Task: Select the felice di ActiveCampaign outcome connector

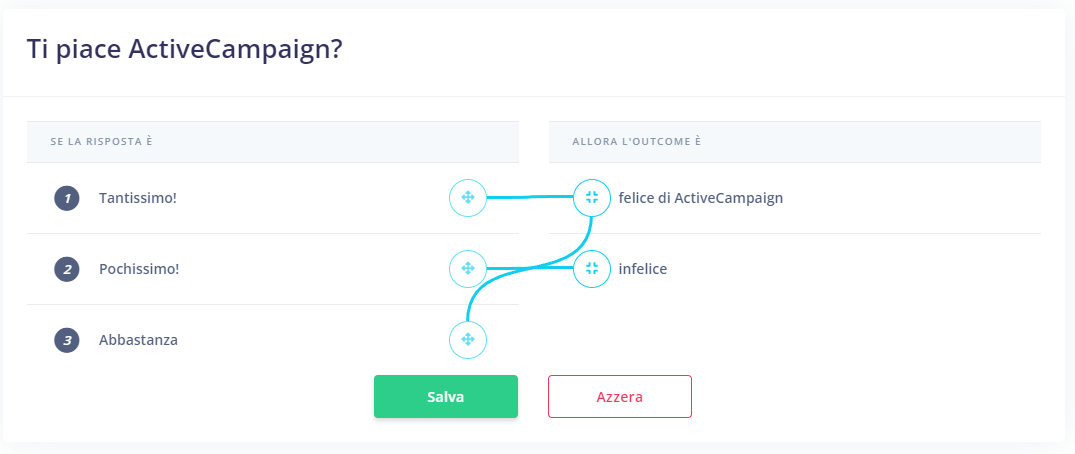Action: 592,198
